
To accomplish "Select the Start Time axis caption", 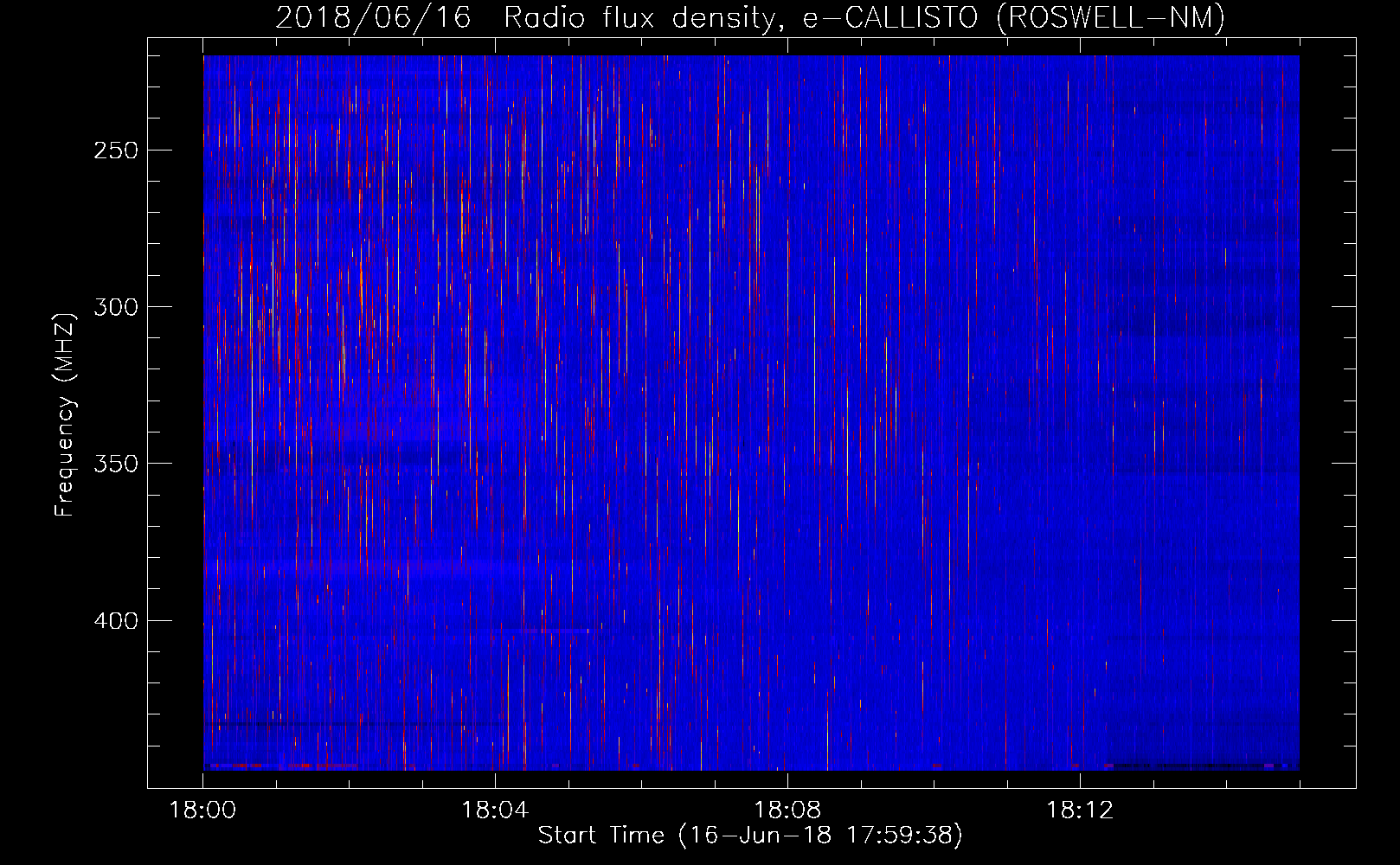I will pos(750,836).
